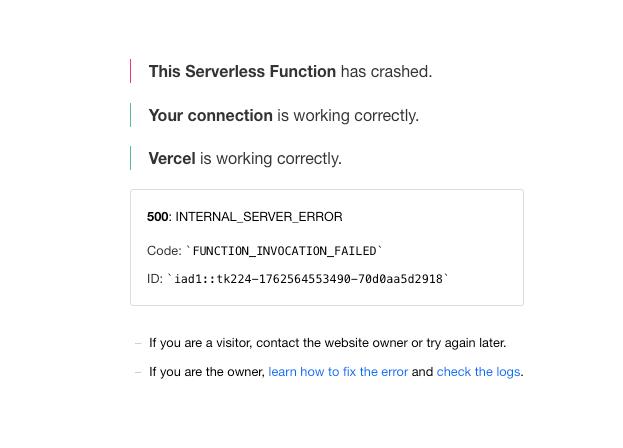623x448 pixels.
Task: Click the 'Code:' label
Action: (164, 251)
